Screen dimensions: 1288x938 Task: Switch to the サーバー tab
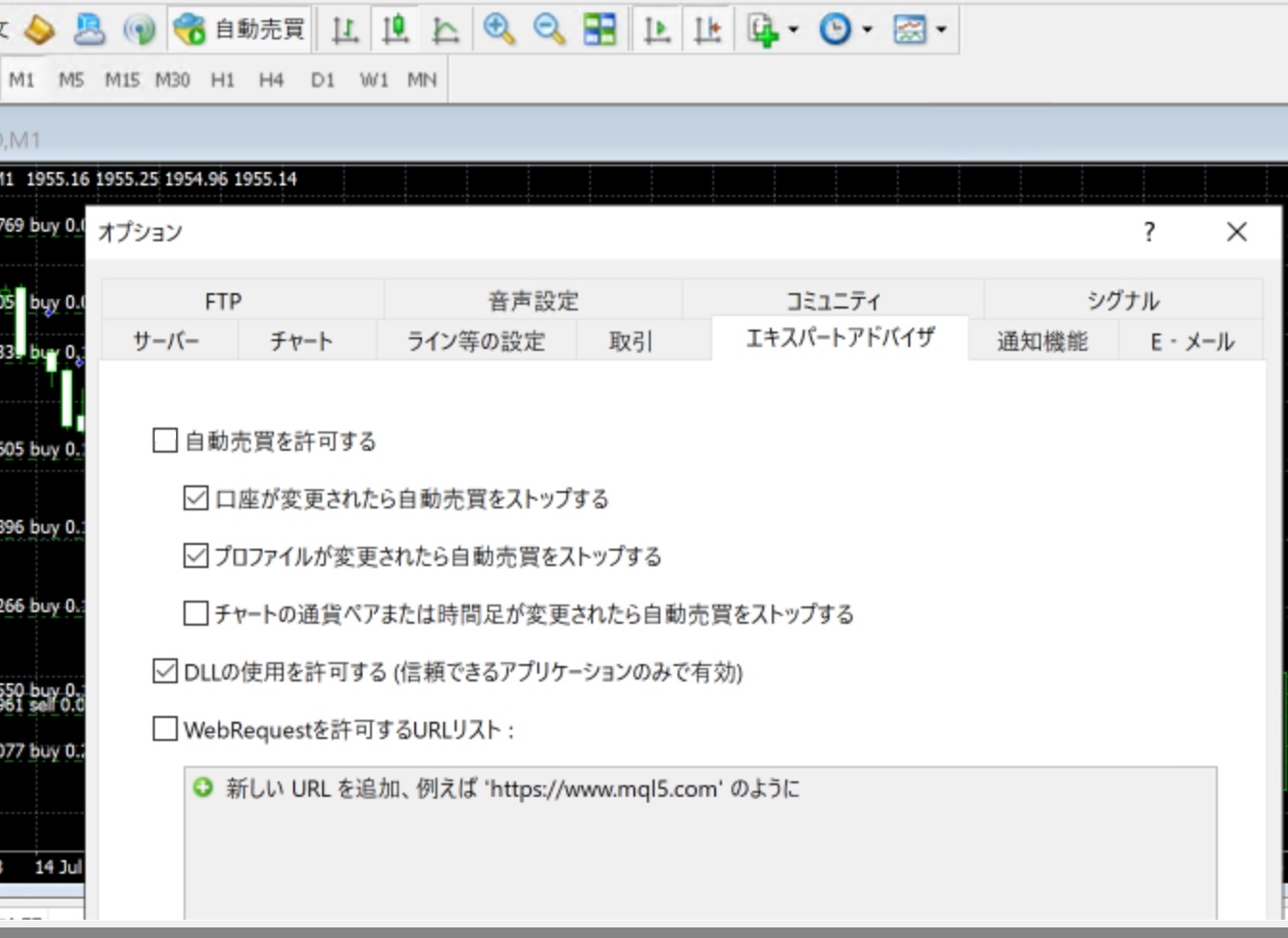click(167, 340)
